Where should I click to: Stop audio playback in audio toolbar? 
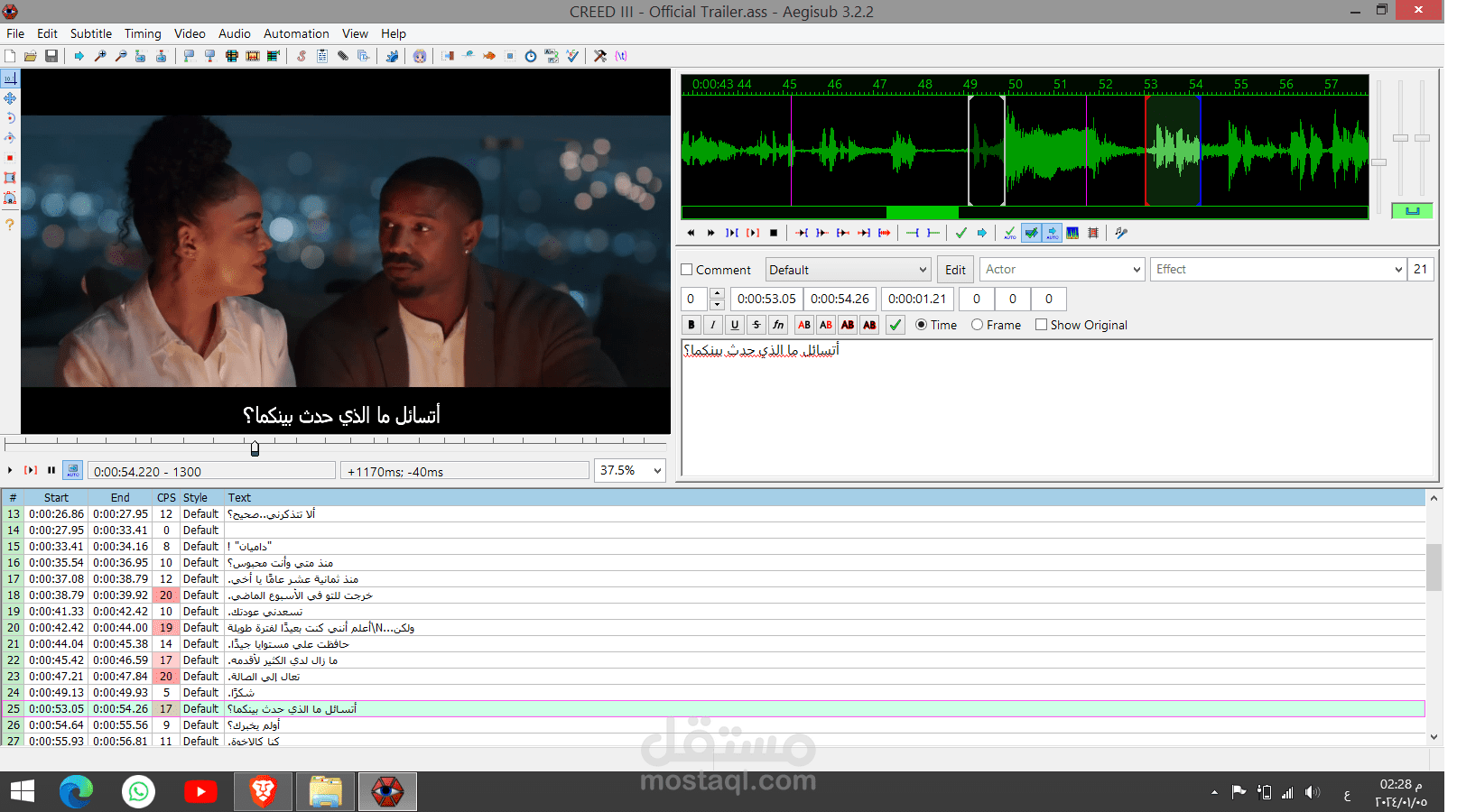[x=774, y=233]
